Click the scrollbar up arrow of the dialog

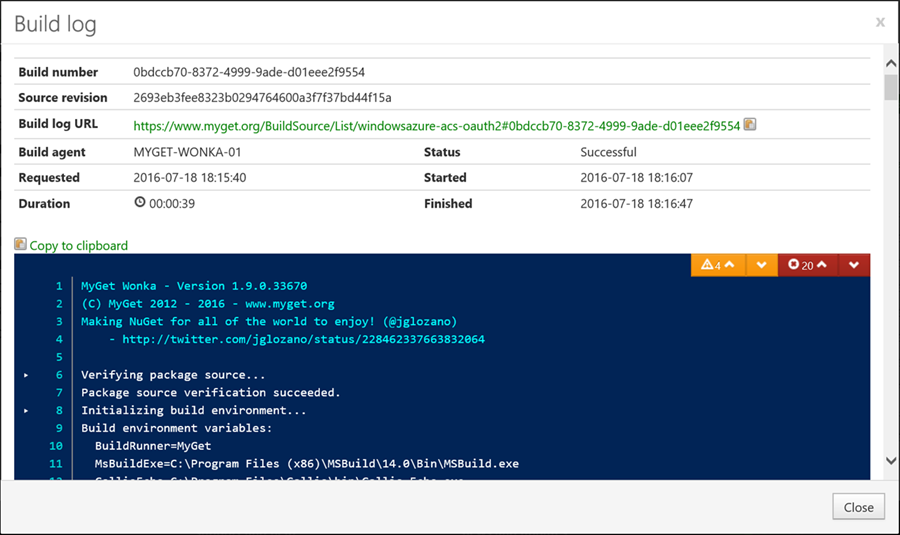click(890, 64)
